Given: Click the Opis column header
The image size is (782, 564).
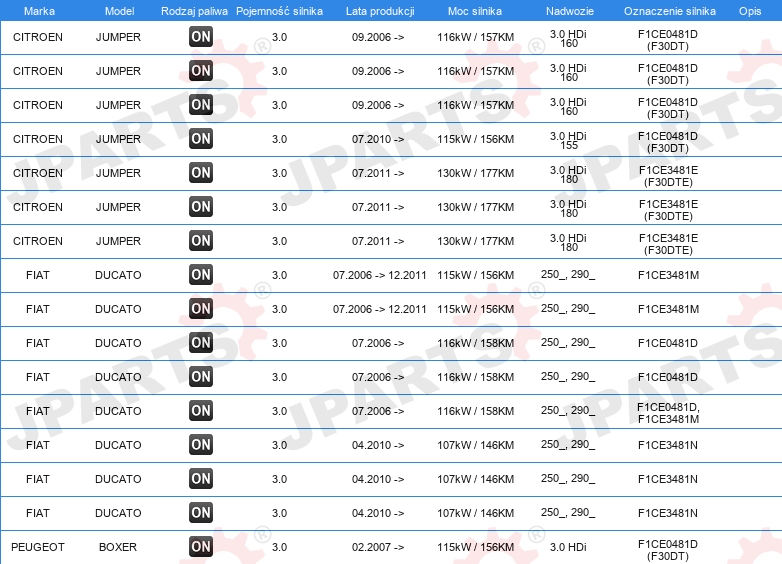Looking at the screenshot, I should coord(750,11).
